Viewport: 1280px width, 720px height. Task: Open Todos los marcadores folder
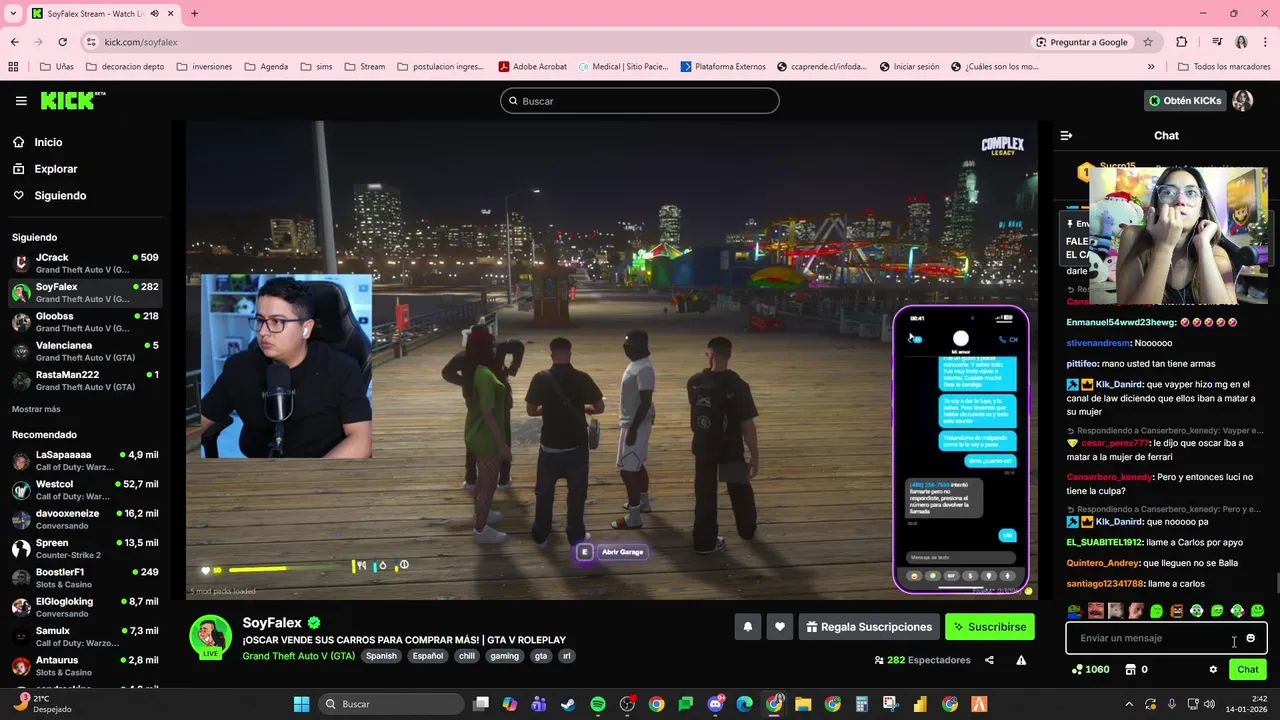pos(1224,67)
